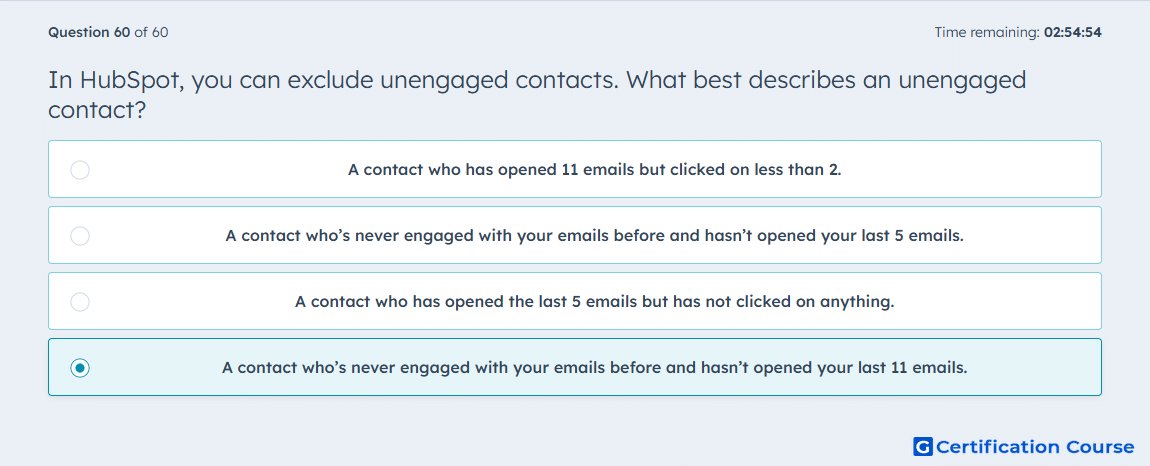
Task: Choose radio for 'hasn't opened your last 5 emails'
Action: (x=80, y=236)
